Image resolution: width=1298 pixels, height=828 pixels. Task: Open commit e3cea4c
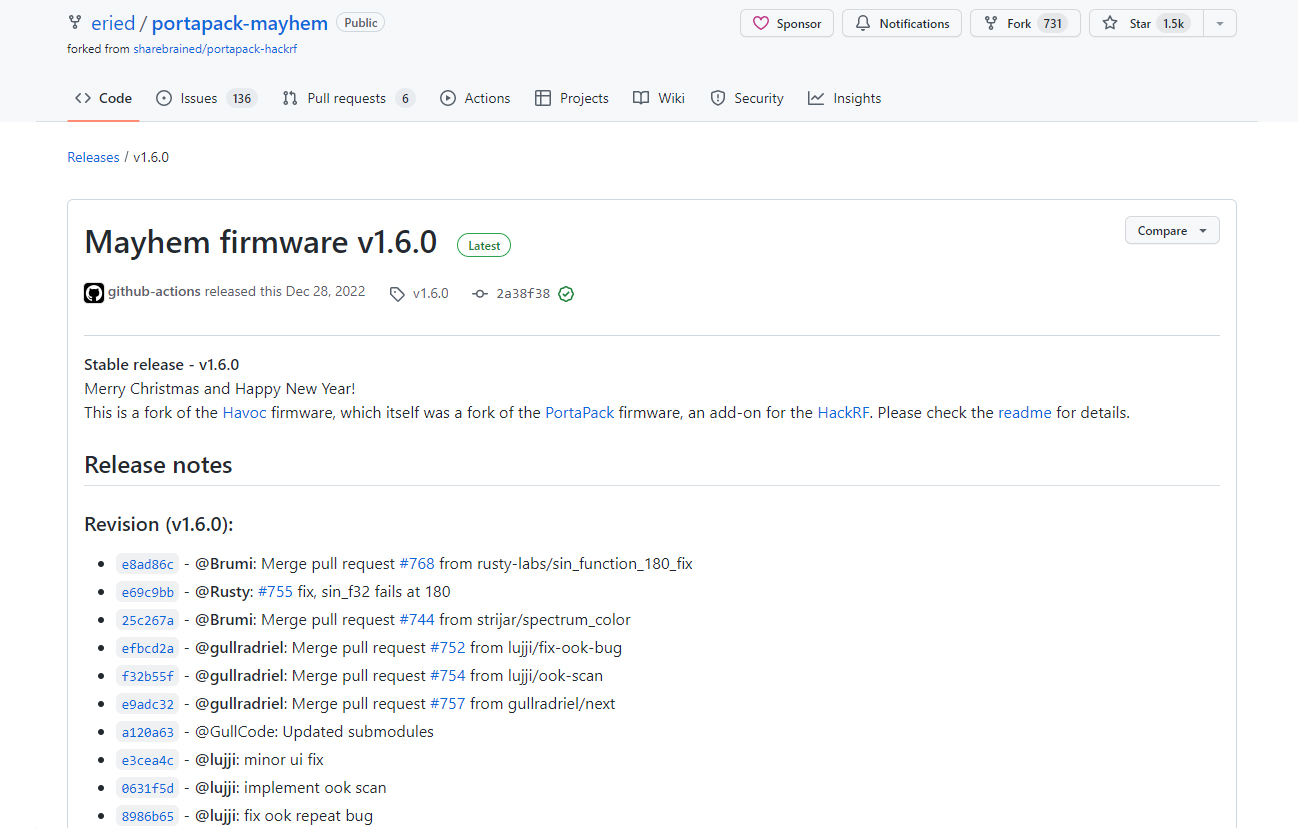147,760
